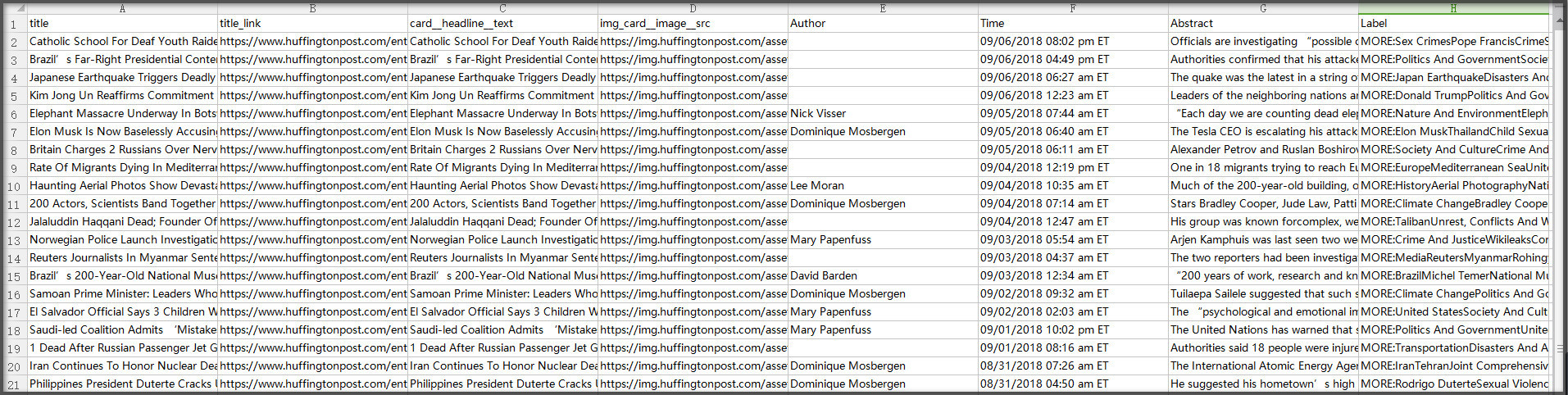Select abstract cell 'The Tesla CEO is escalating'
This screenshot has height=395, width=1568.
click(1263, 131)
